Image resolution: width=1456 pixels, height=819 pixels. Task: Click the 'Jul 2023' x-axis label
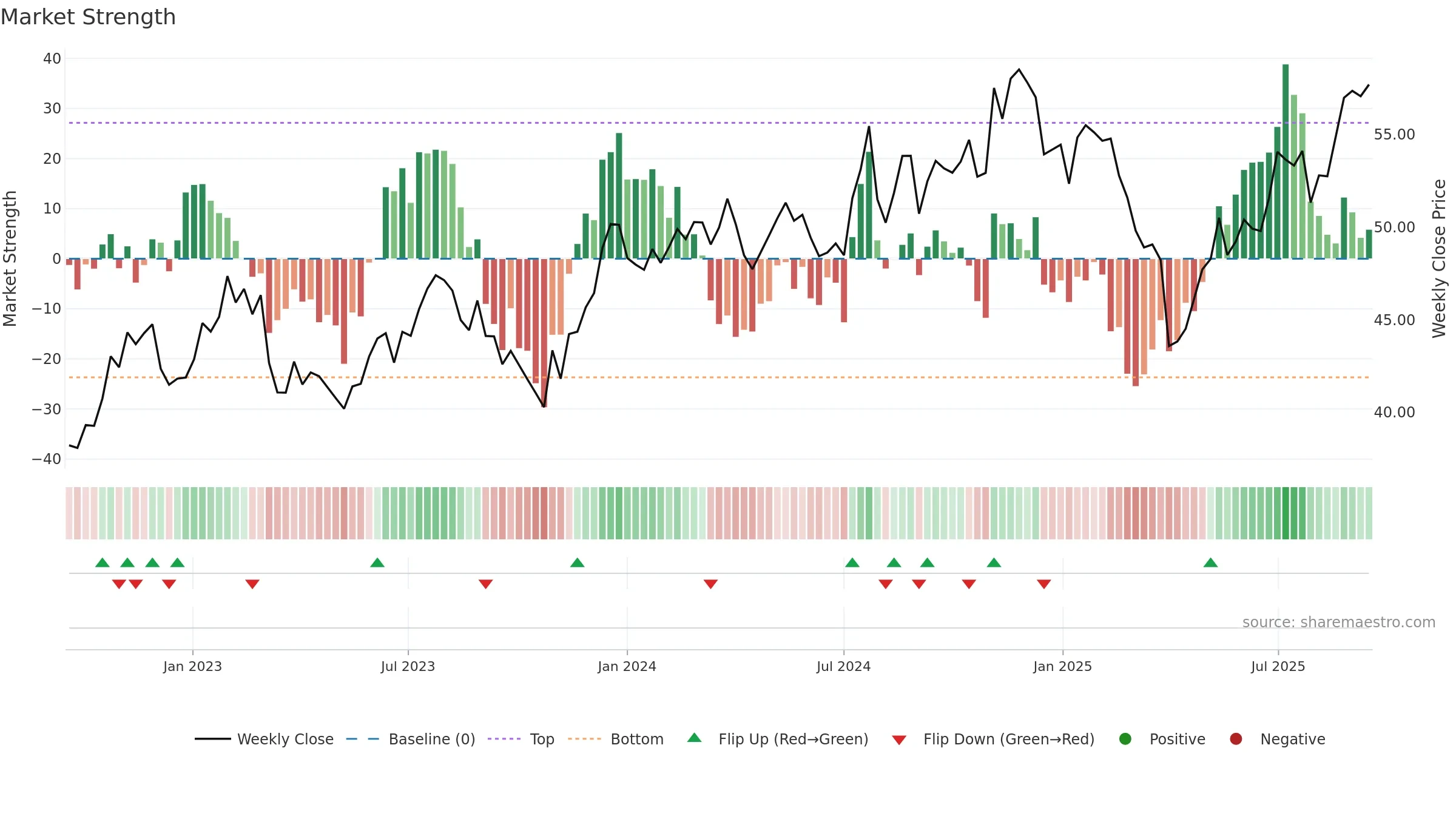pos(408,666)
